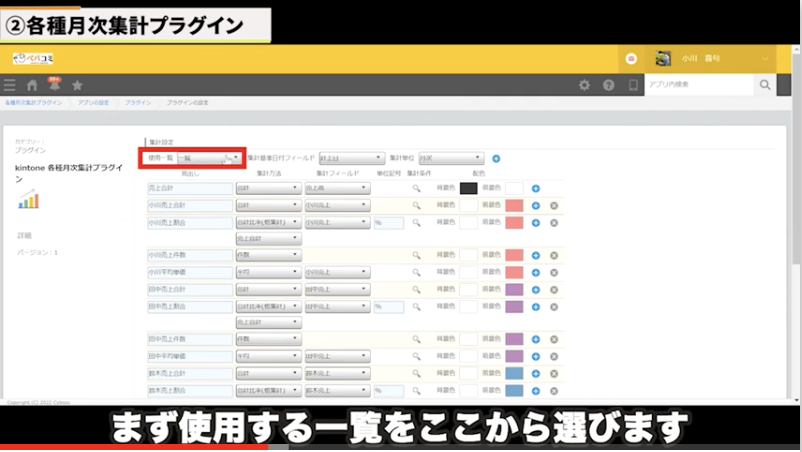The image size is (802, 452).
Task: Click the help question mark icon
Action: (608, 86)
